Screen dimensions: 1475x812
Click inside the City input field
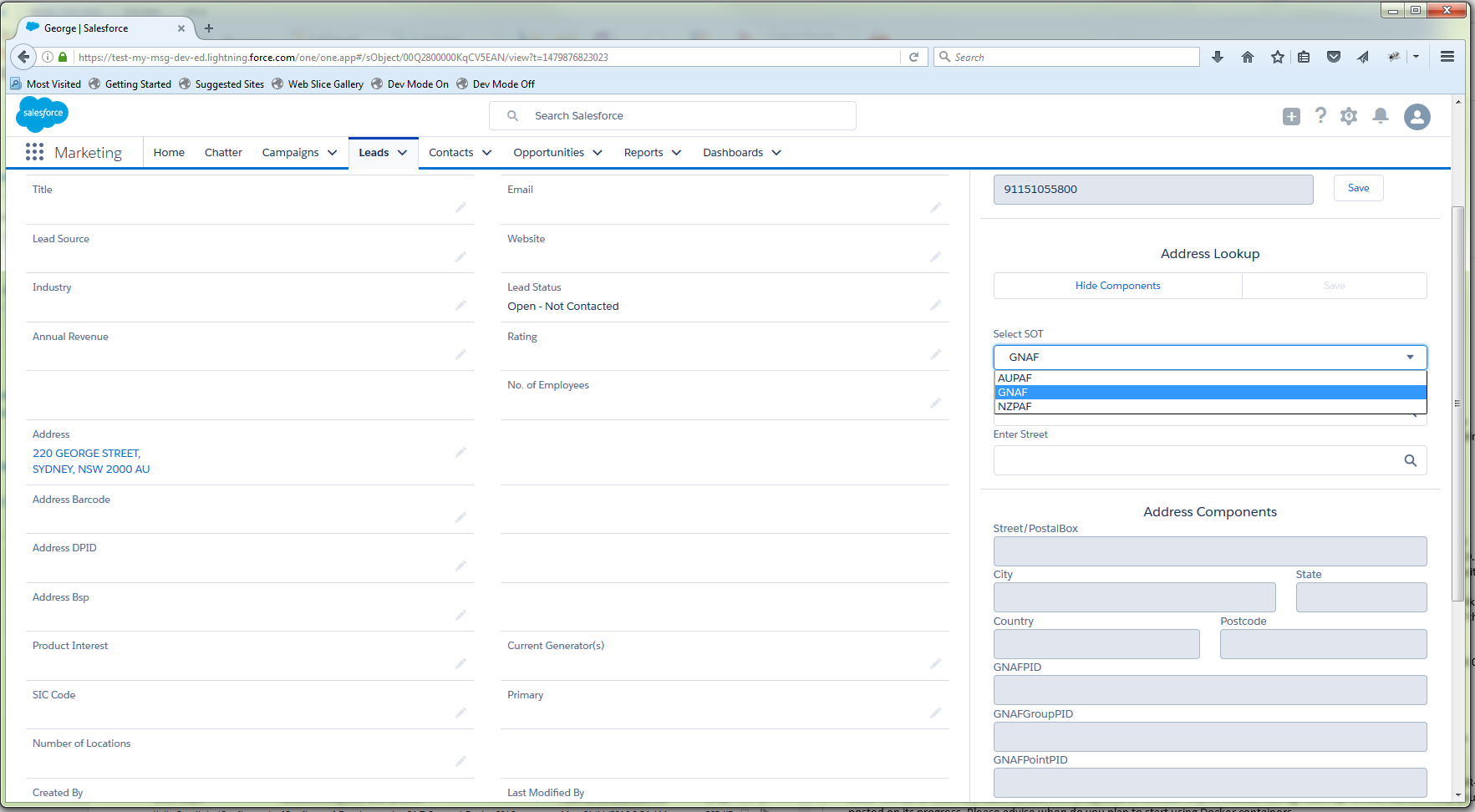(x=1133, y=596)
